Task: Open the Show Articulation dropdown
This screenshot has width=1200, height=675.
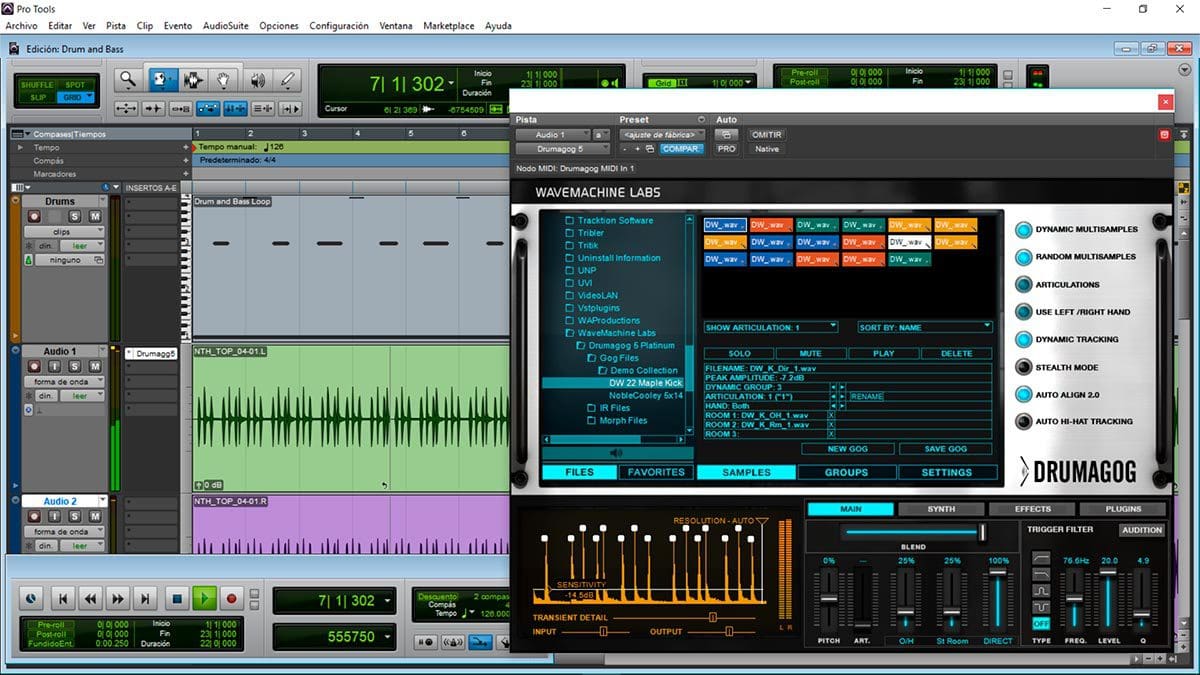Action: coord(771,327)
